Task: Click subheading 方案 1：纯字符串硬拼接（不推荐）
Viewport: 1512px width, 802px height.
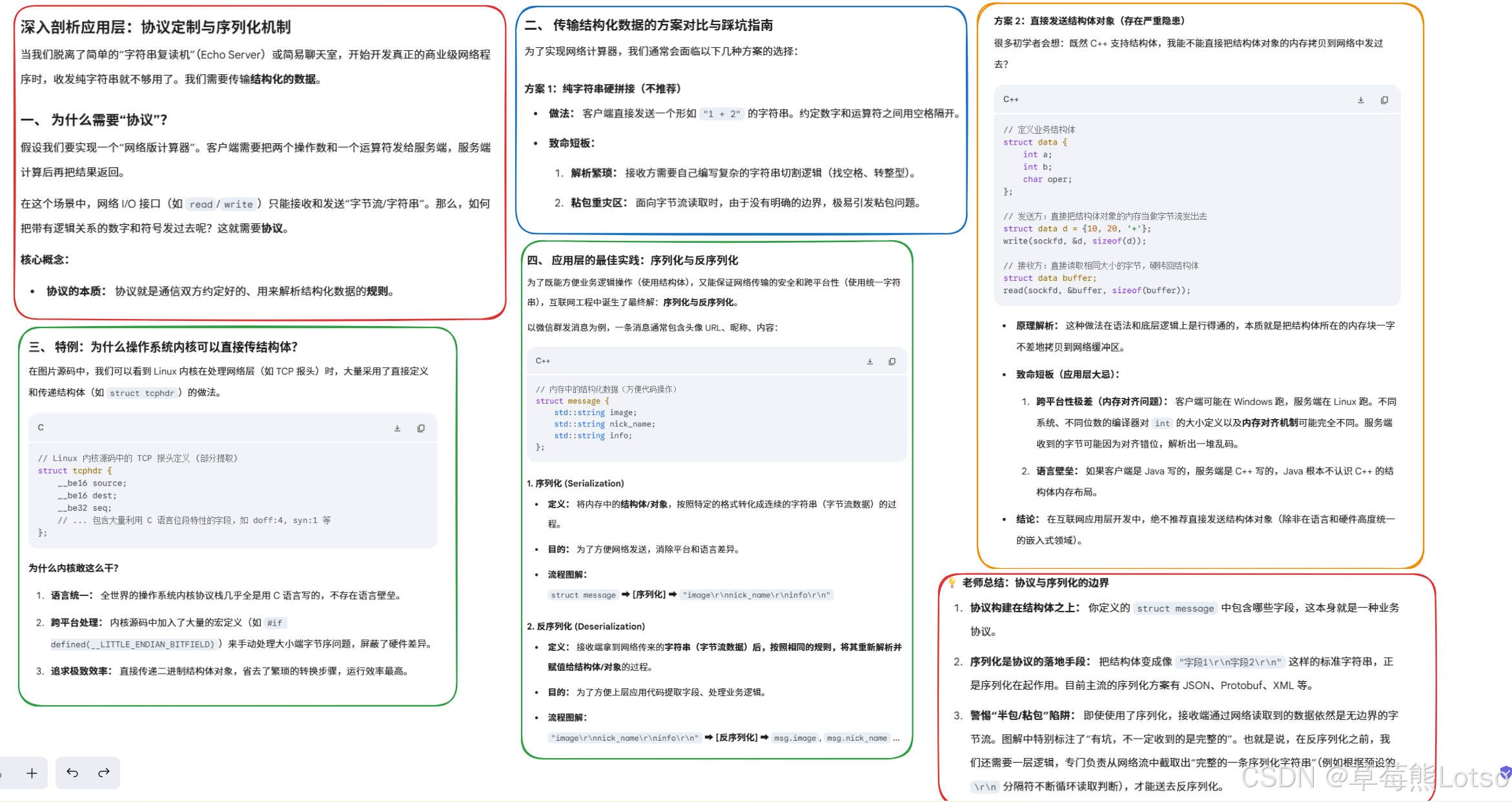Action: 603,88
